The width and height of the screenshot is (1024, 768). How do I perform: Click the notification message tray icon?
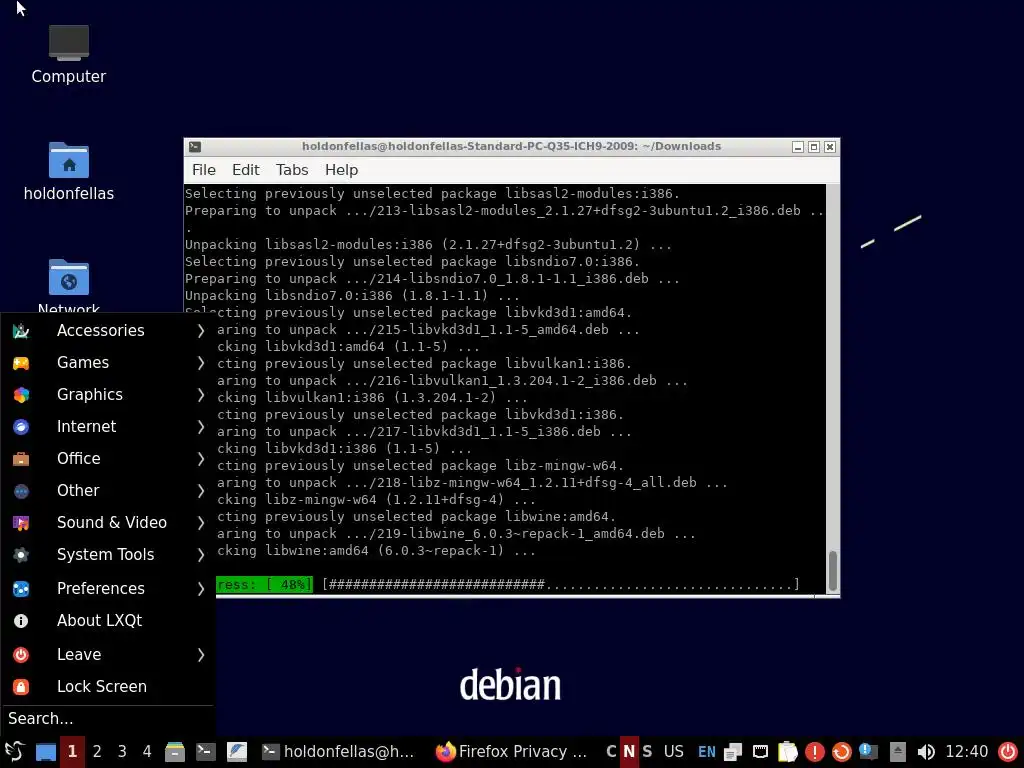[869, 752]
